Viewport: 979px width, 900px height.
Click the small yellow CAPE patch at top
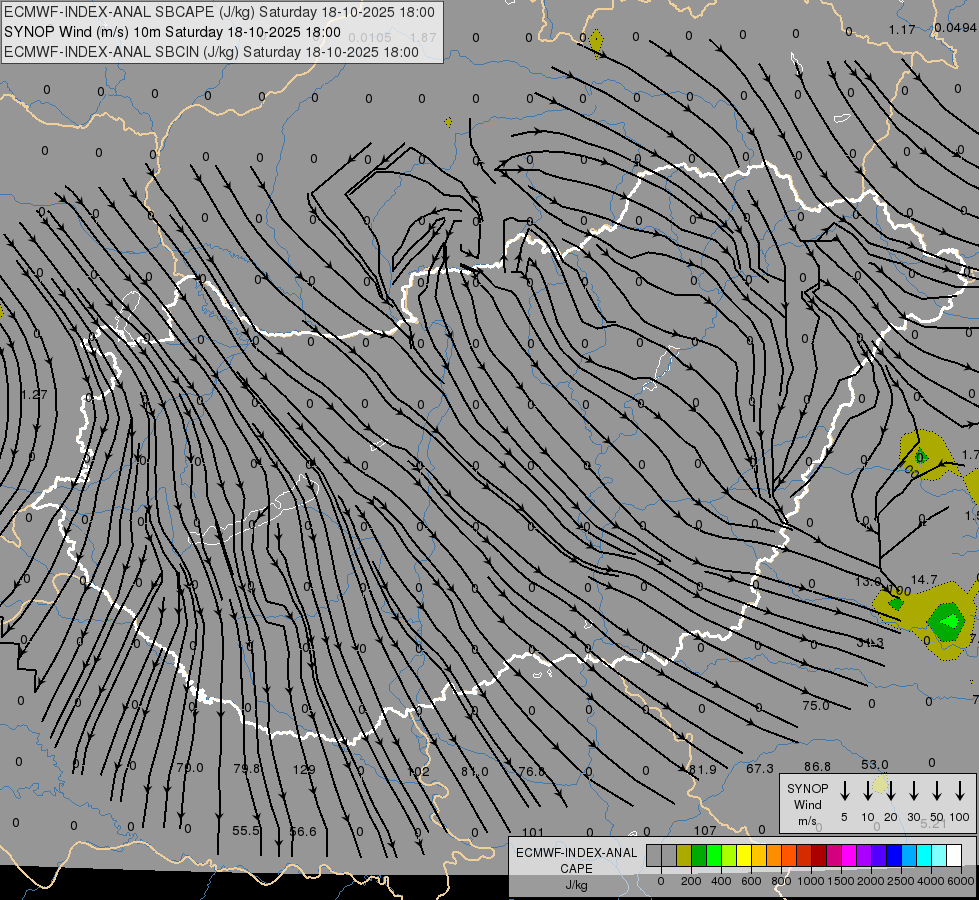tap(596, 41)
